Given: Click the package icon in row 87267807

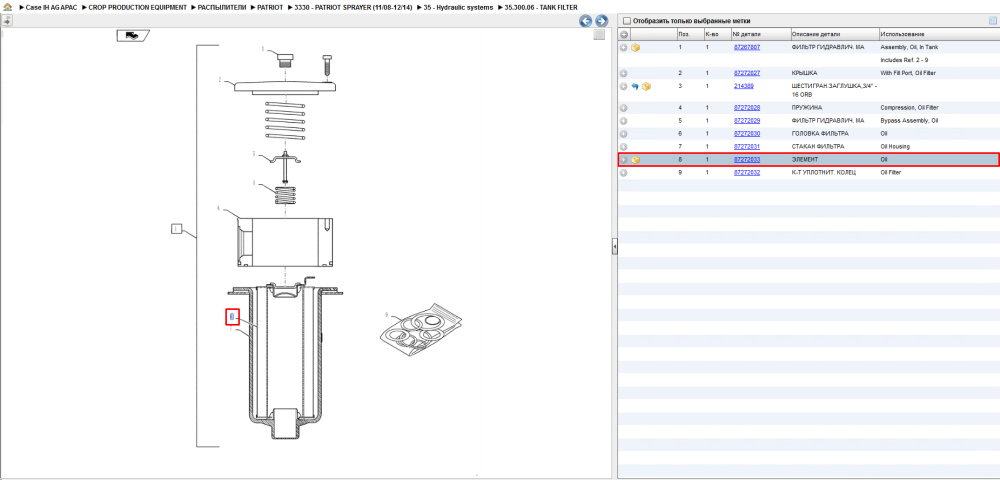Looking at the screenshot, I should tap(635, 47).
